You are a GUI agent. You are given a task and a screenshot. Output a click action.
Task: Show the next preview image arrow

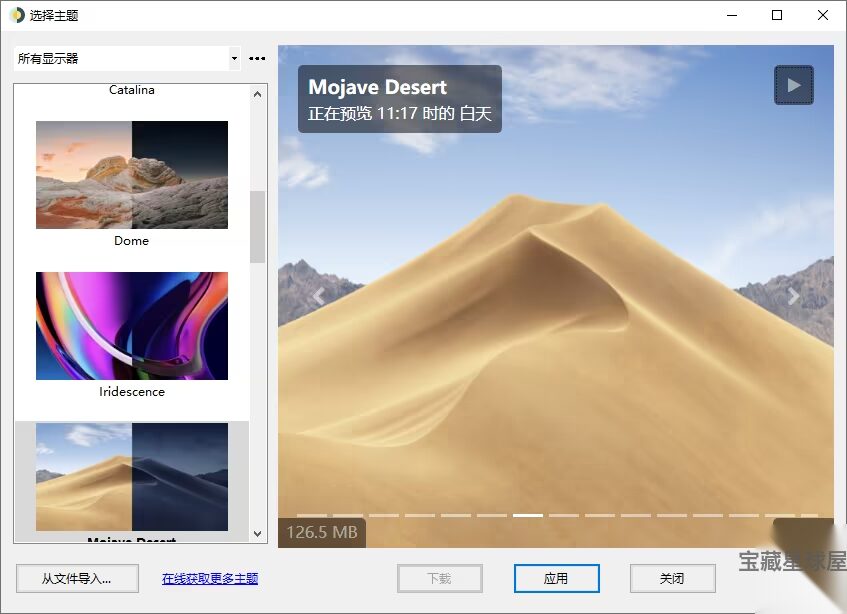tap(793, 296)
